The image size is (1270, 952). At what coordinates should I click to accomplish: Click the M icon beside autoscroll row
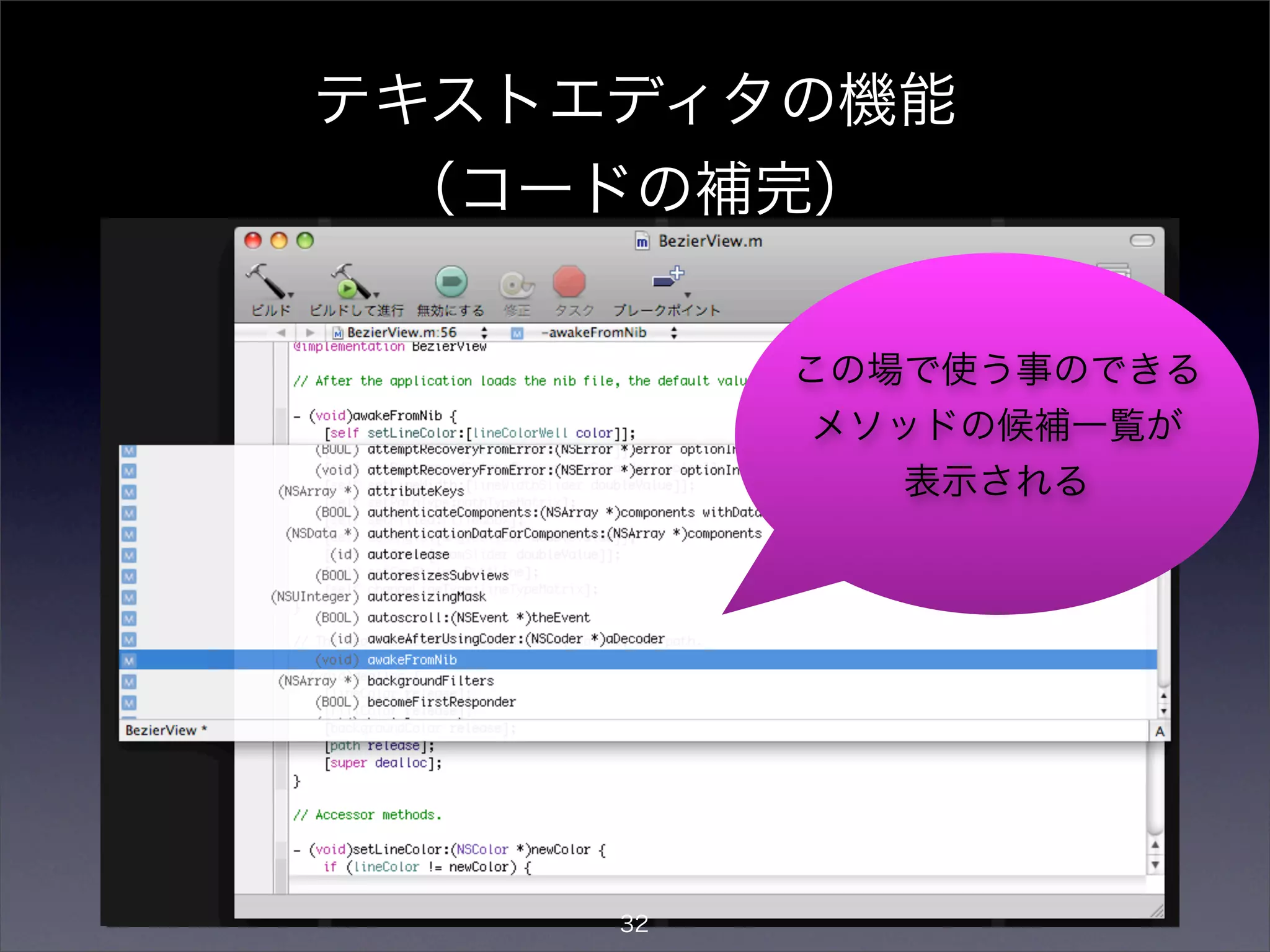point(128,619)
